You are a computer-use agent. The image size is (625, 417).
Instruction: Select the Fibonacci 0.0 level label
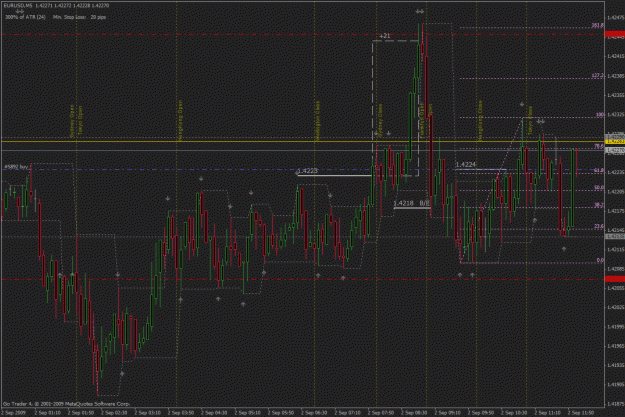(x=600, y=260)
